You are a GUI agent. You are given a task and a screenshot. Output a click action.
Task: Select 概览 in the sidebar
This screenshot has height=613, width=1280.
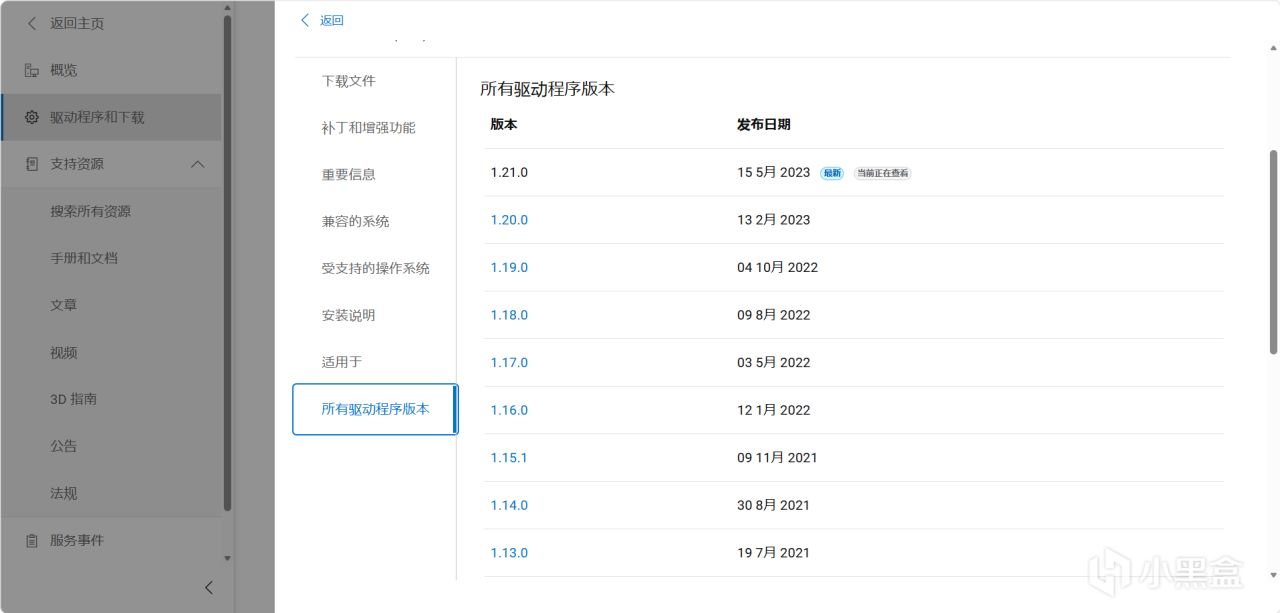[64, 70]
